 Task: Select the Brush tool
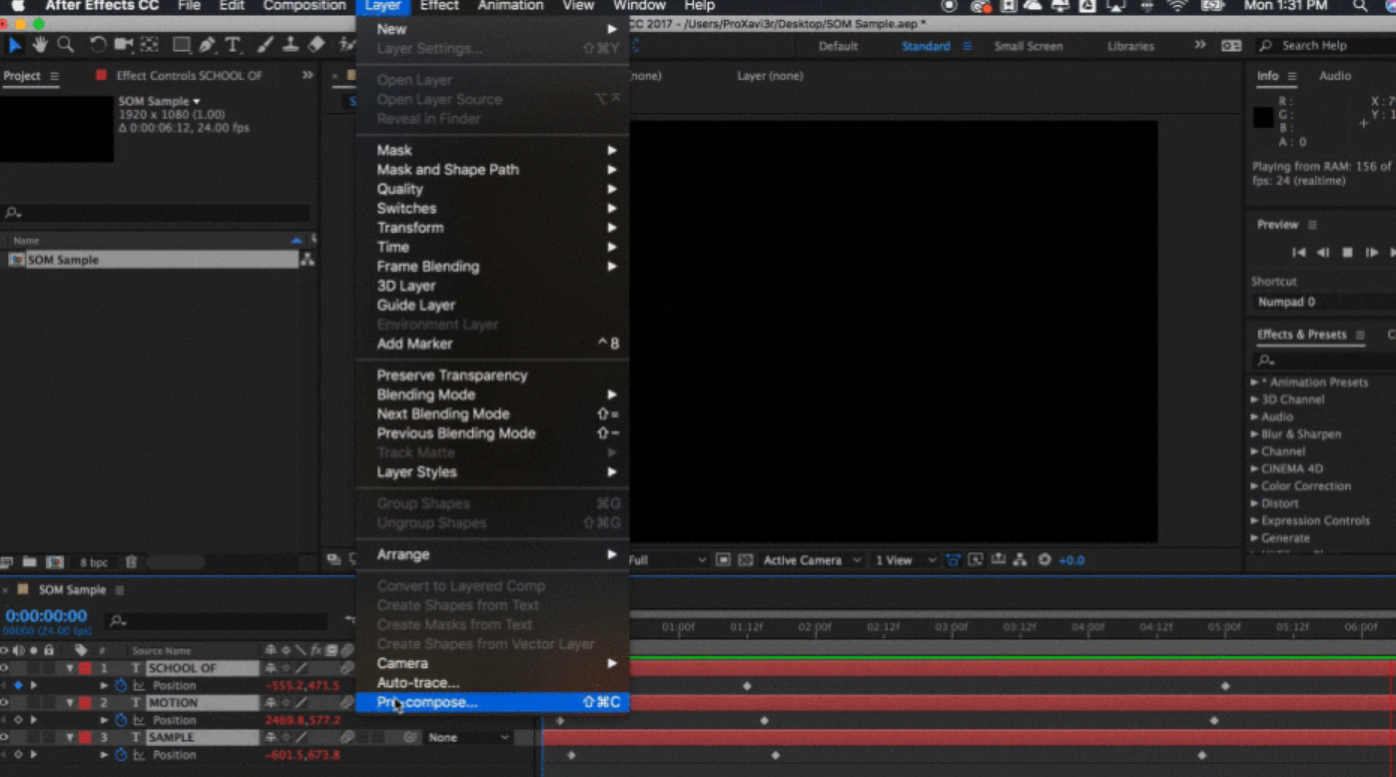pyautogui.click(x=265, y=45)
